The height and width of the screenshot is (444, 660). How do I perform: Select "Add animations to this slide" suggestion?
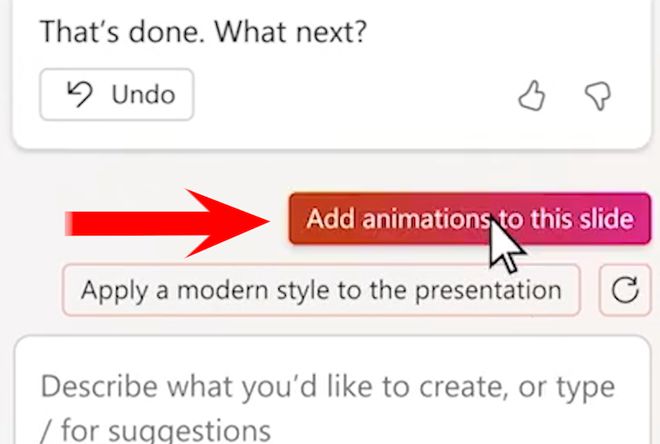[469, 219]
